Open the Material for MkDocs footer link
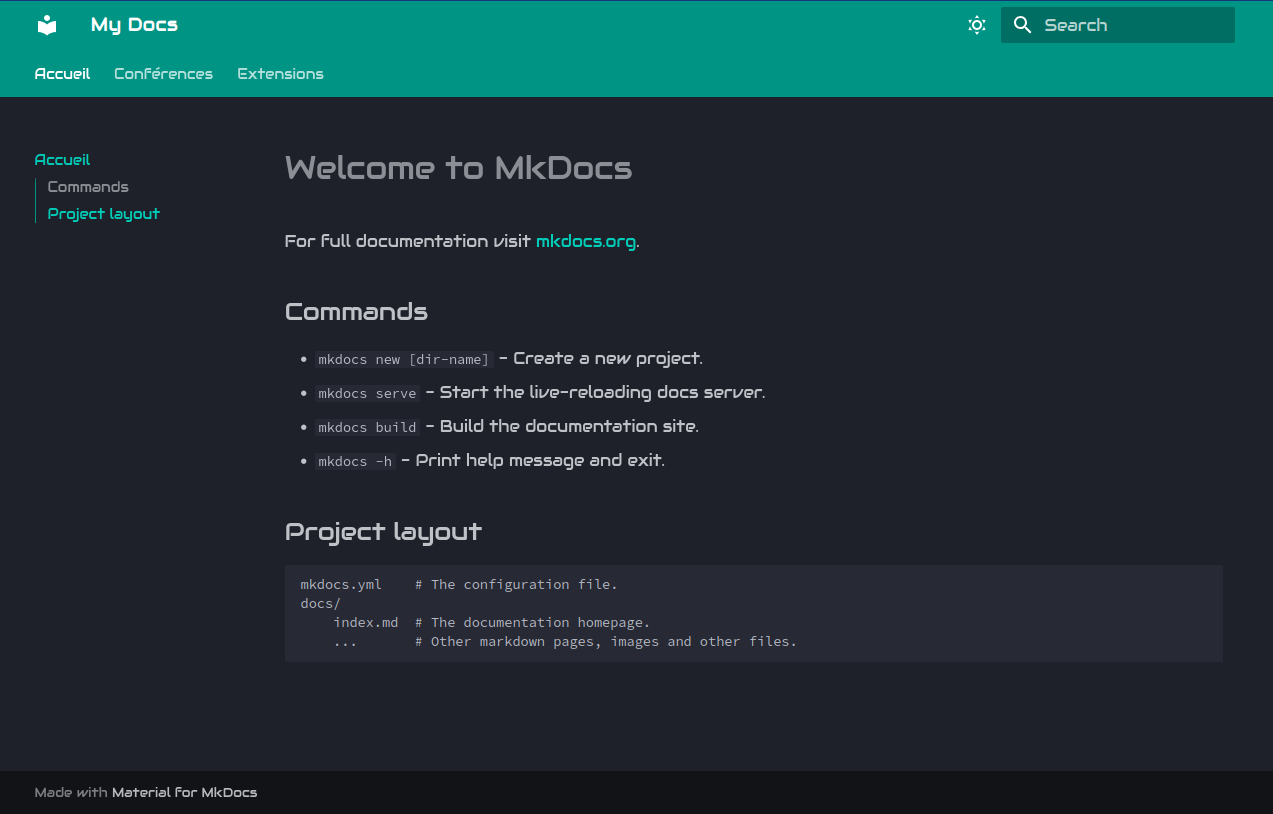Viewport: 1273px width, 814px height. click(x=184, y=792)
